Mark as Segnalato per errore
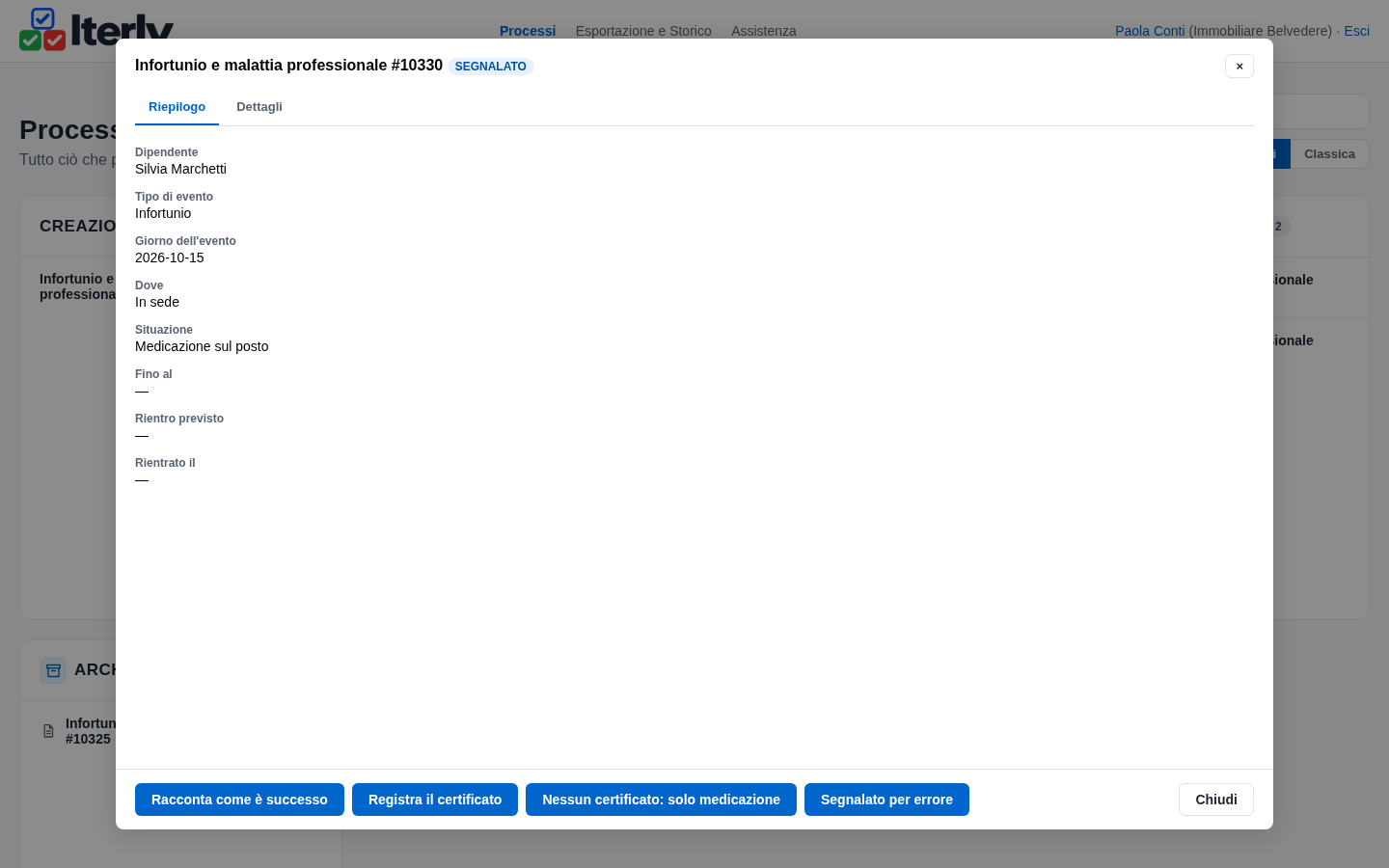 [886, 800]
